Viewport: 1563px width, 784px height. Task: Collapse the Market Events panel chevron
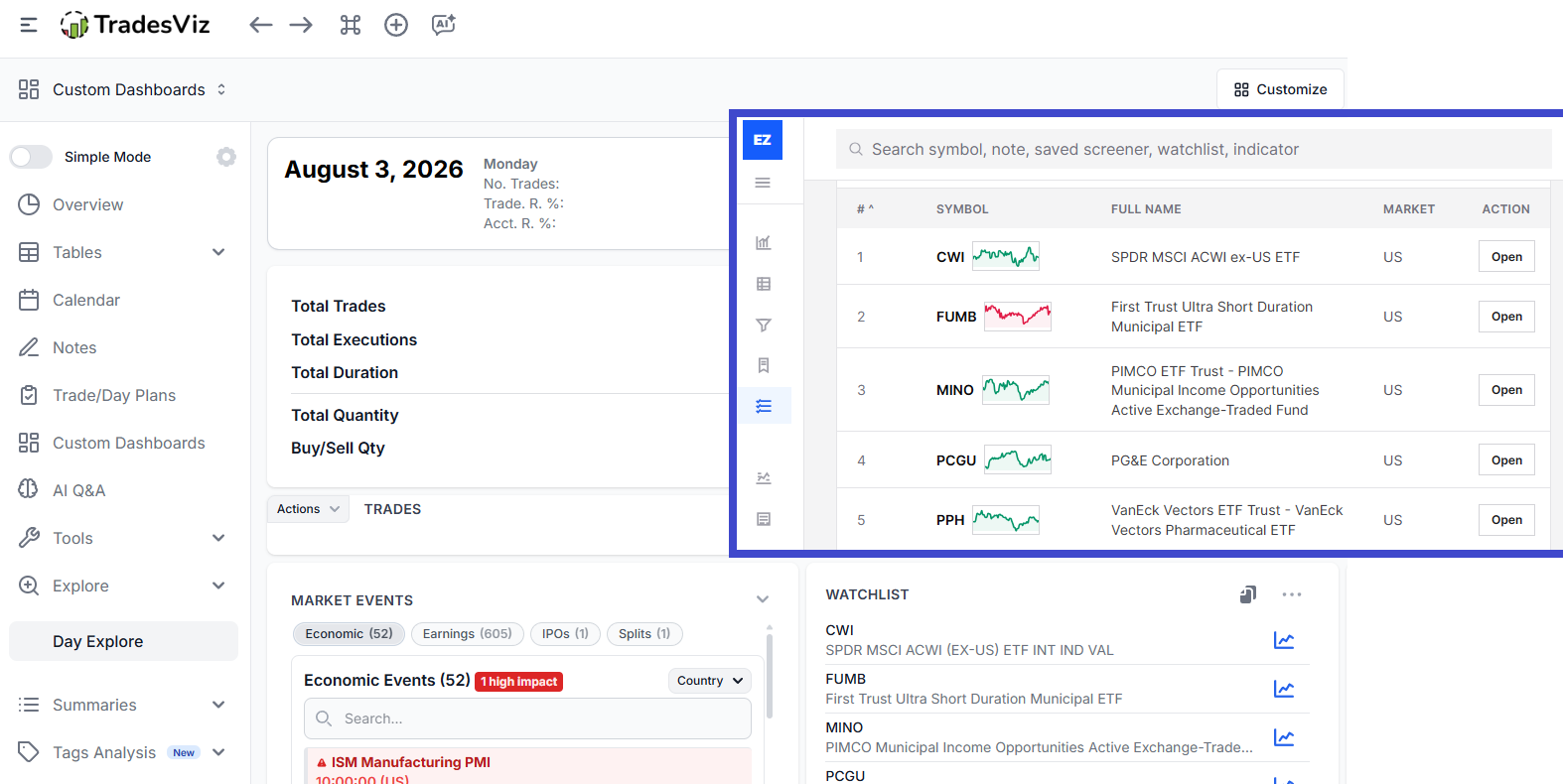[x=763, y=599]
